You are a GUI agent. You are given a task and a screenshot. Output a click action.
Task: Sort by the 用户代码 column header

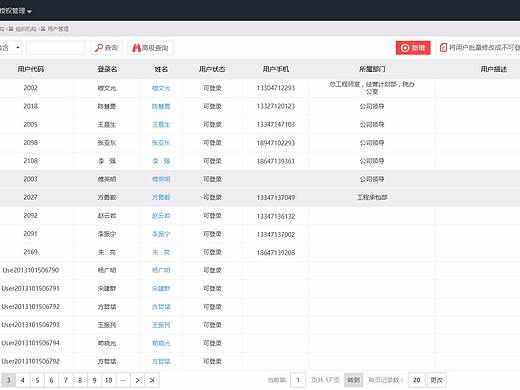(x=31, y=69)
